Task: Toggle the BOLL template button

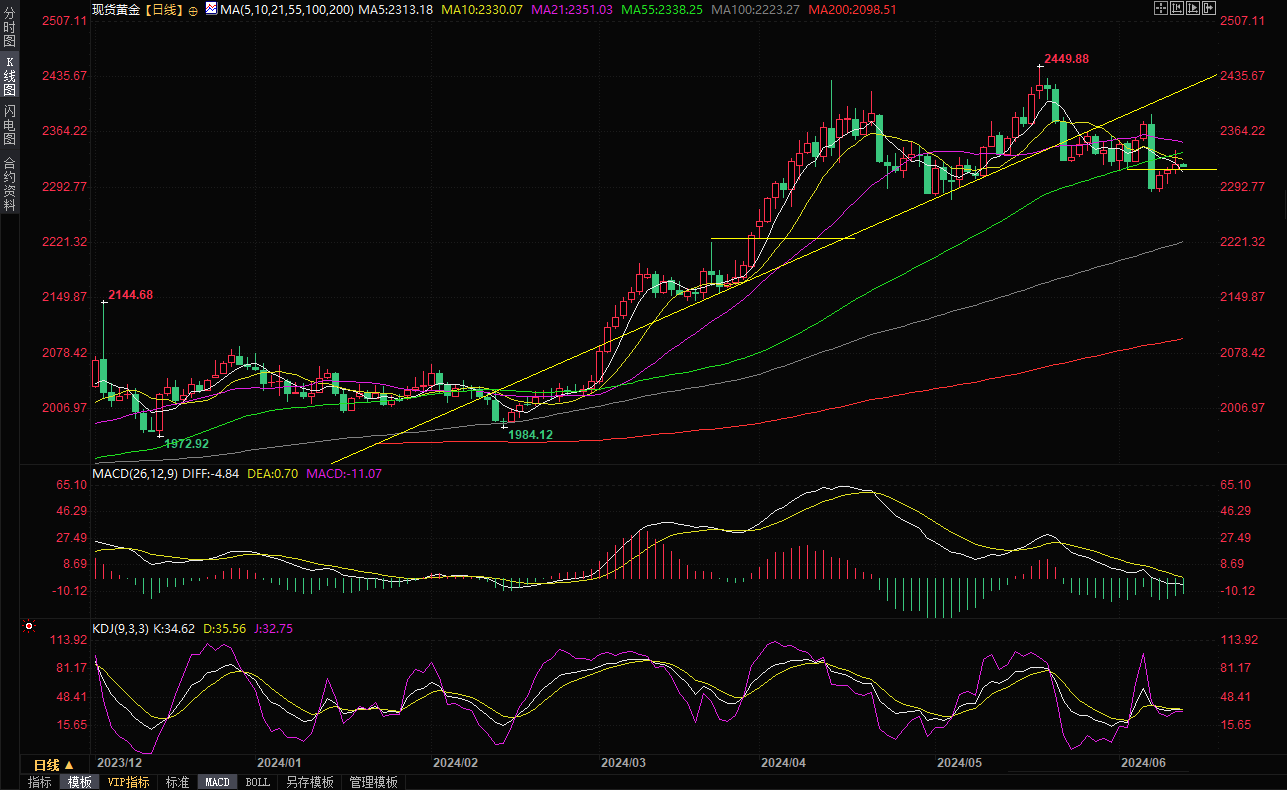Action: tap(257, 782)
